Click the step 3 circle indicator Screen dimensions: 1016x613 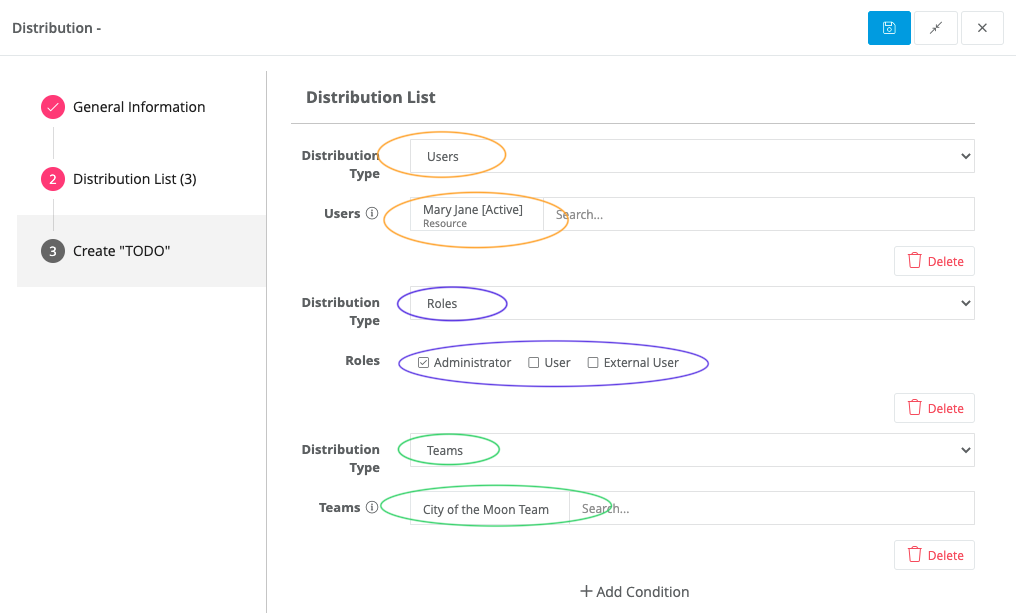pyautogui.click(x=52, y=251)
